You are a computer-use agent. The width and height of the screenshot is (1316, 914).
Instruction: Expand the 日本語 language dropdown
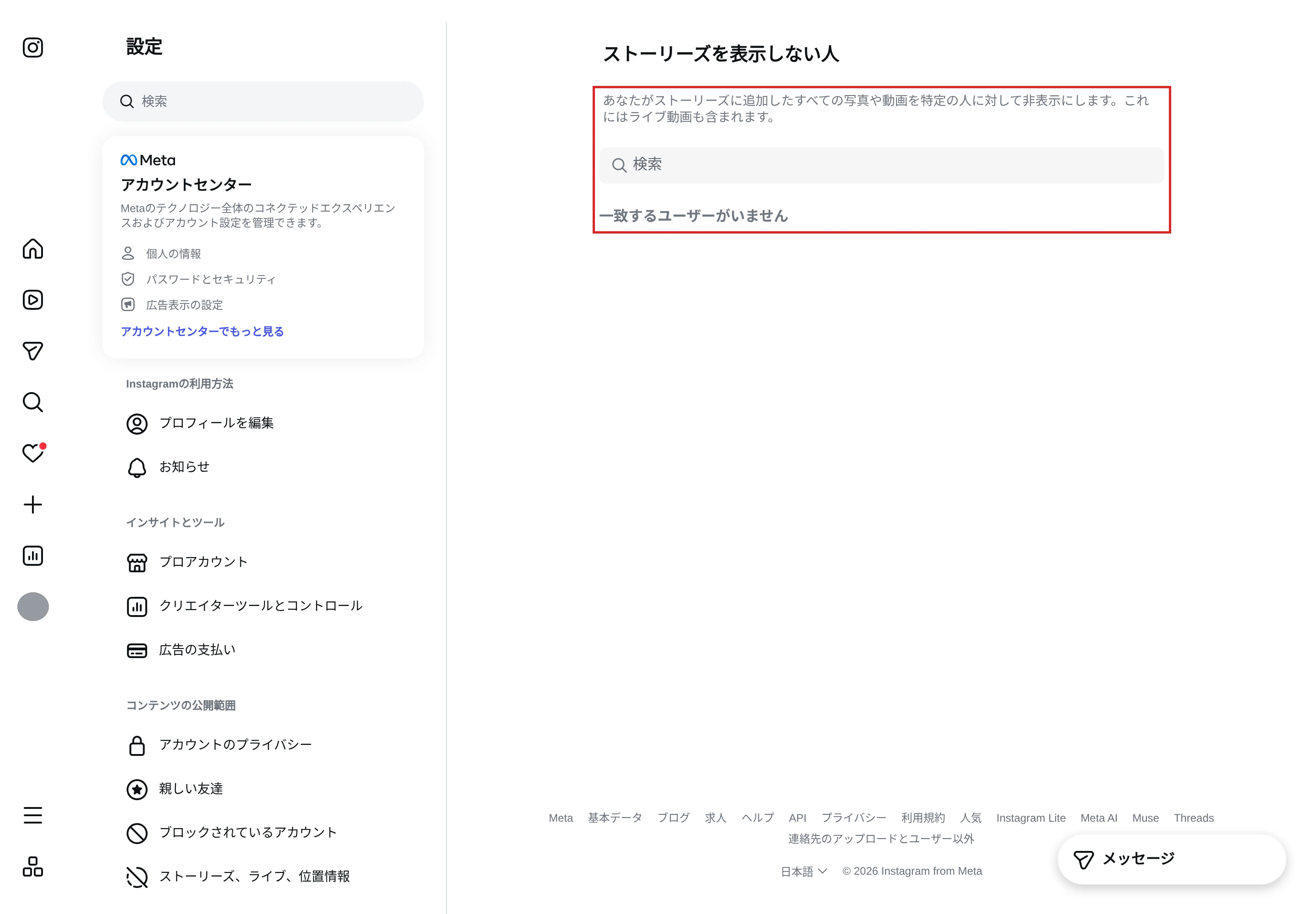[803, 871]
